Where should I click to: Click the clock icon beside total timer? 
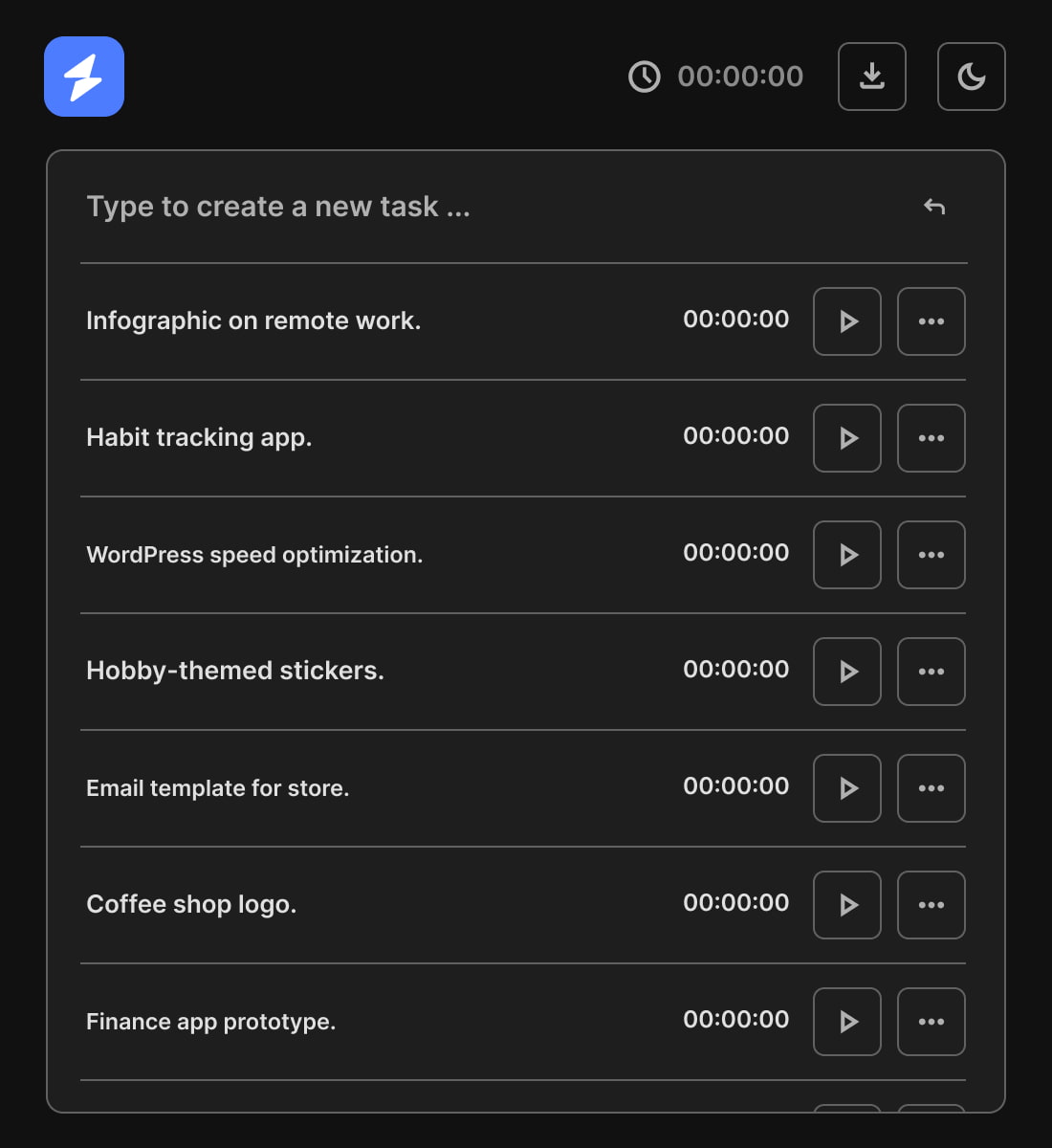click(x=644, y=77)
